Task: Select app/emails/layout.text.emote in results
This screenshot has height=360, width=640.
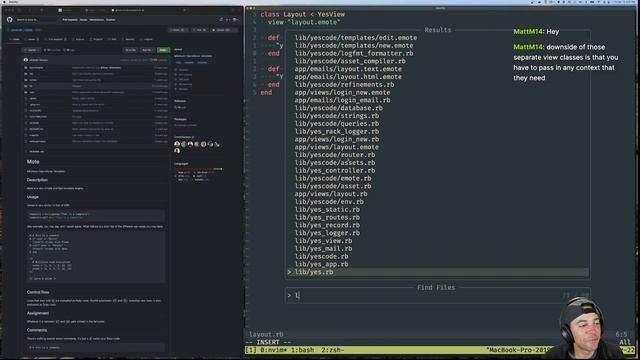Action: [x=348, y=69]
